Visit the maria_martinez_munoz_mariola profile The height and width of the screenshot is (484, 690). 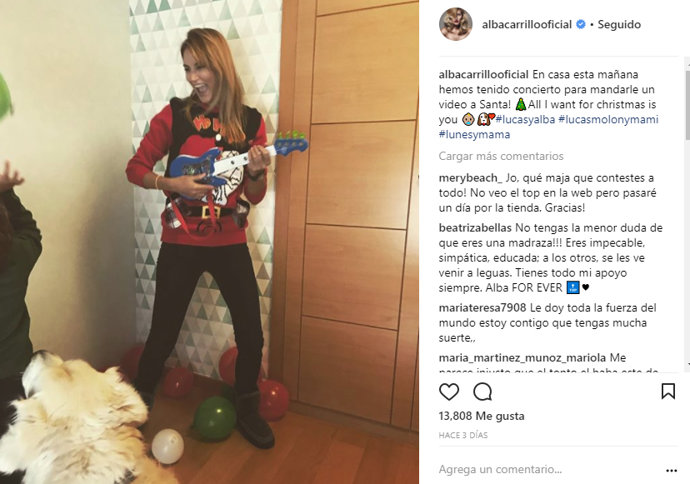(x=522, y=358)
